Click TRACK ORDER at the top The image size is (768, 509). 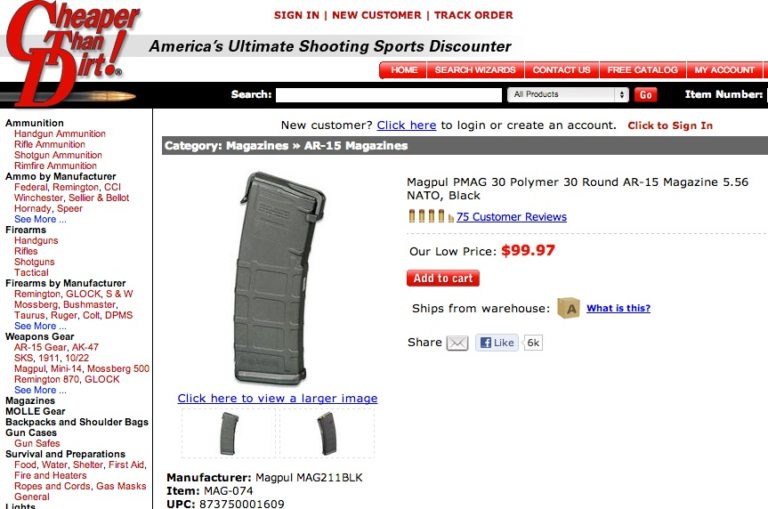(473, 15)
